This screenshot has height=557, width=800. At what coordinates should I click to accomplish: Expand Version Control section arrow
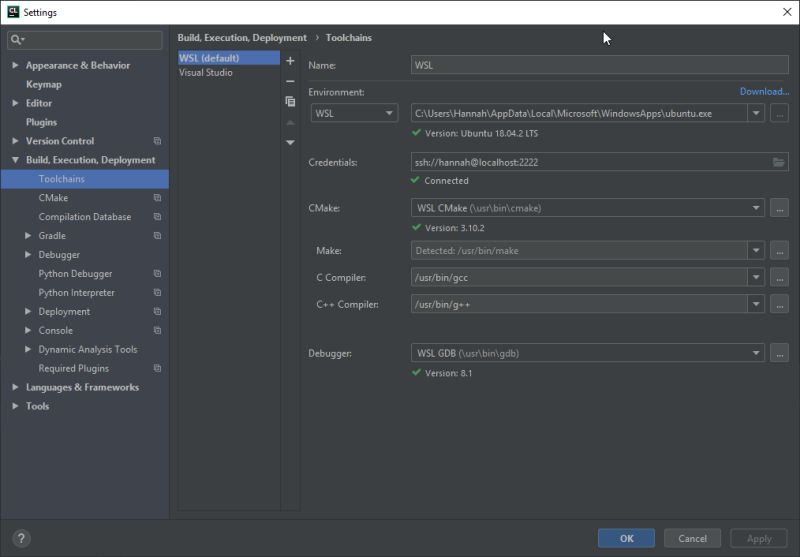pyautogui.click(x=15, y=141)
